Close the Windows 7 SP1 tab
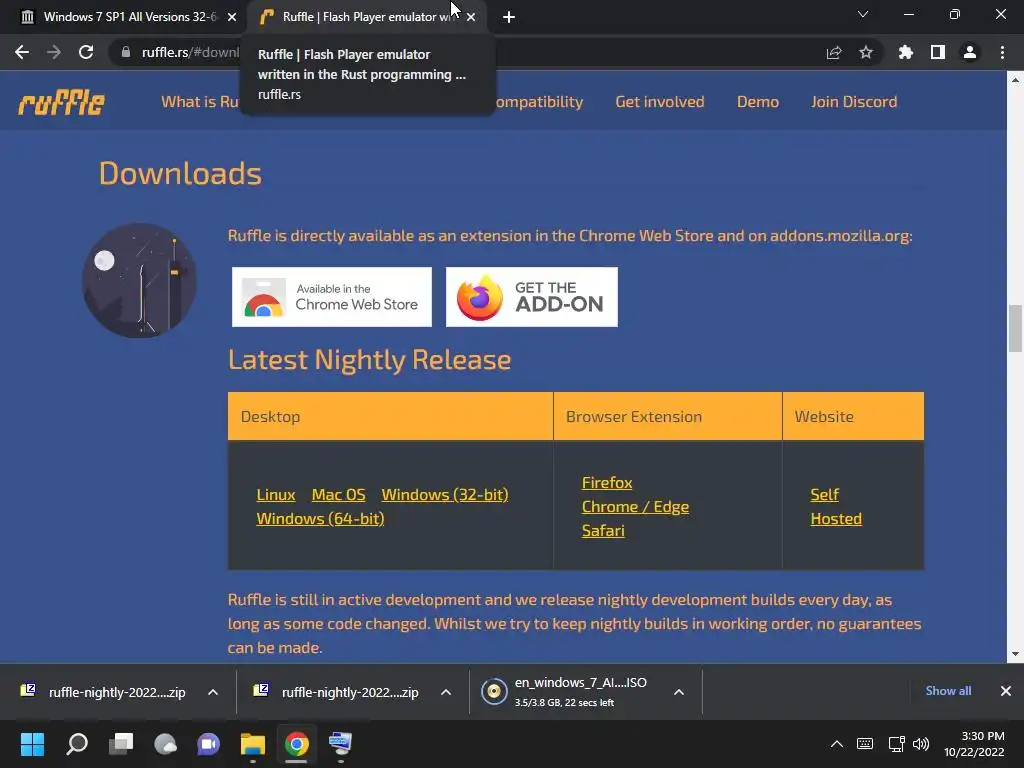This screenshot has width=1024, height=768. coord(232,17)
